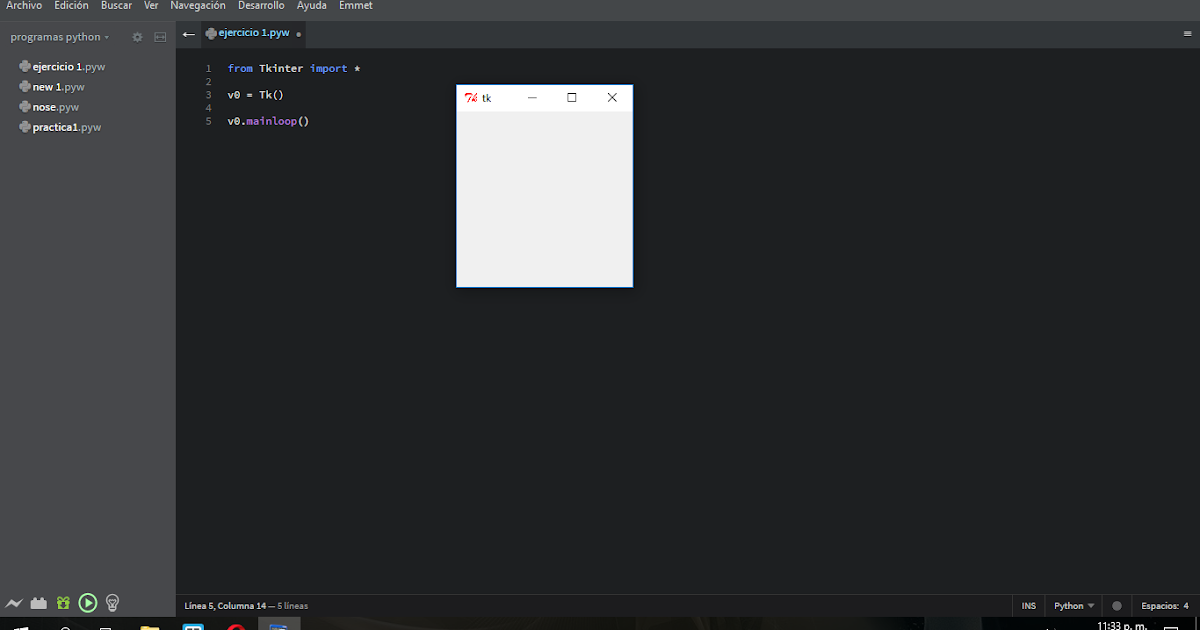1200x630 pixels.
Task: Open the Ver menu
Action: [151, 6]
